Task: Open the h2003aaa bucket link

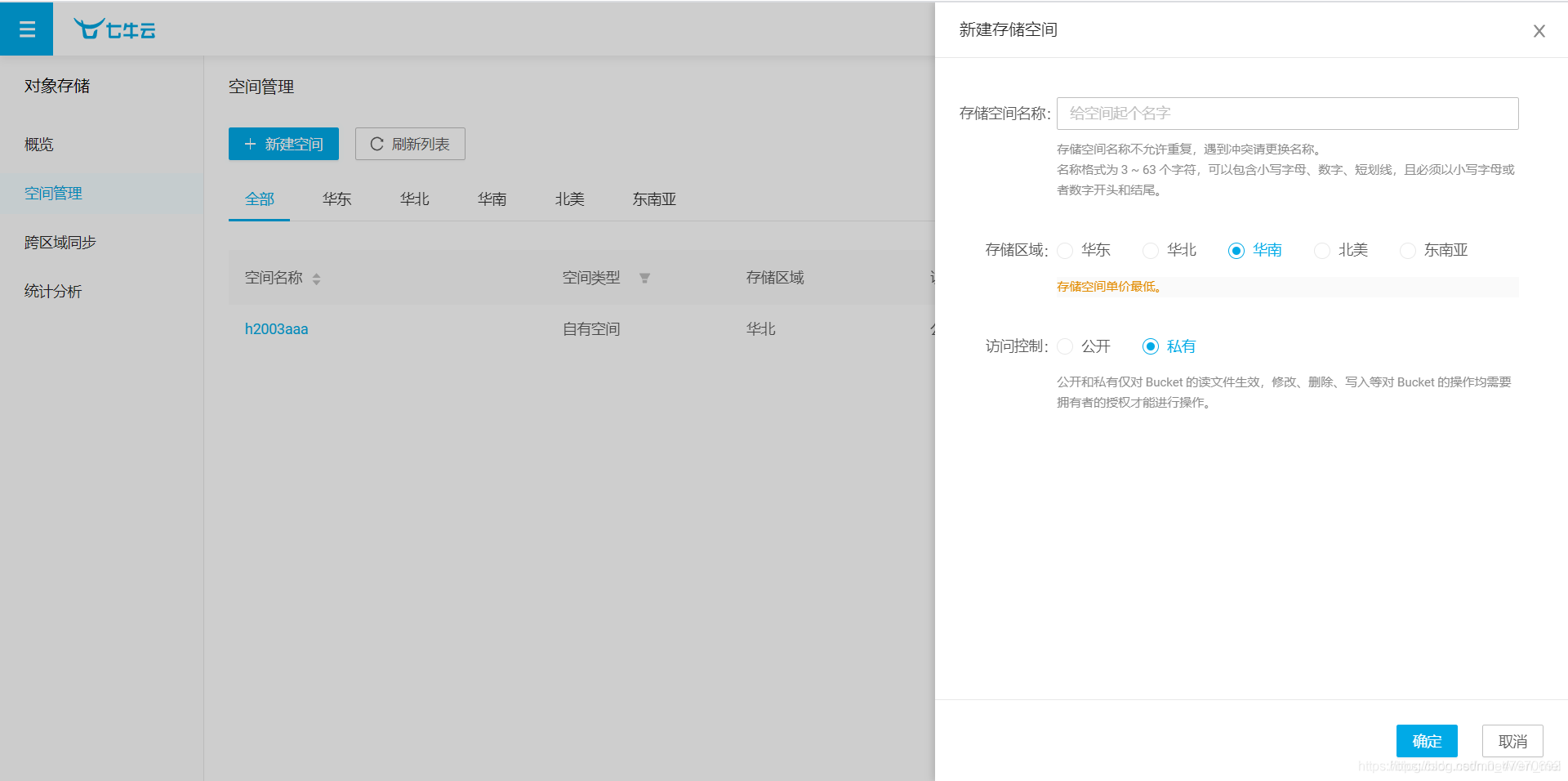Action: click(x=276, y=329)
